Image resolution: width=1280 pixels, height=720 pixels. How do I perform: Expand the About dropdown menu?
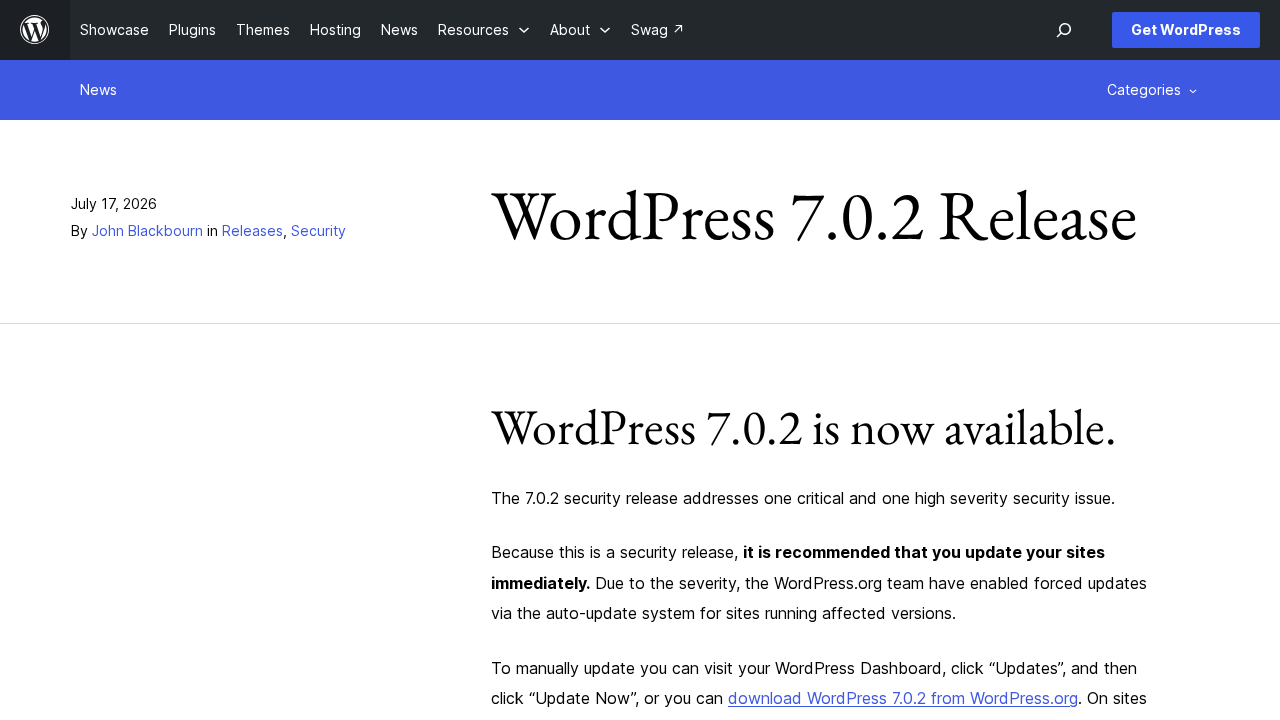(580, 30)
